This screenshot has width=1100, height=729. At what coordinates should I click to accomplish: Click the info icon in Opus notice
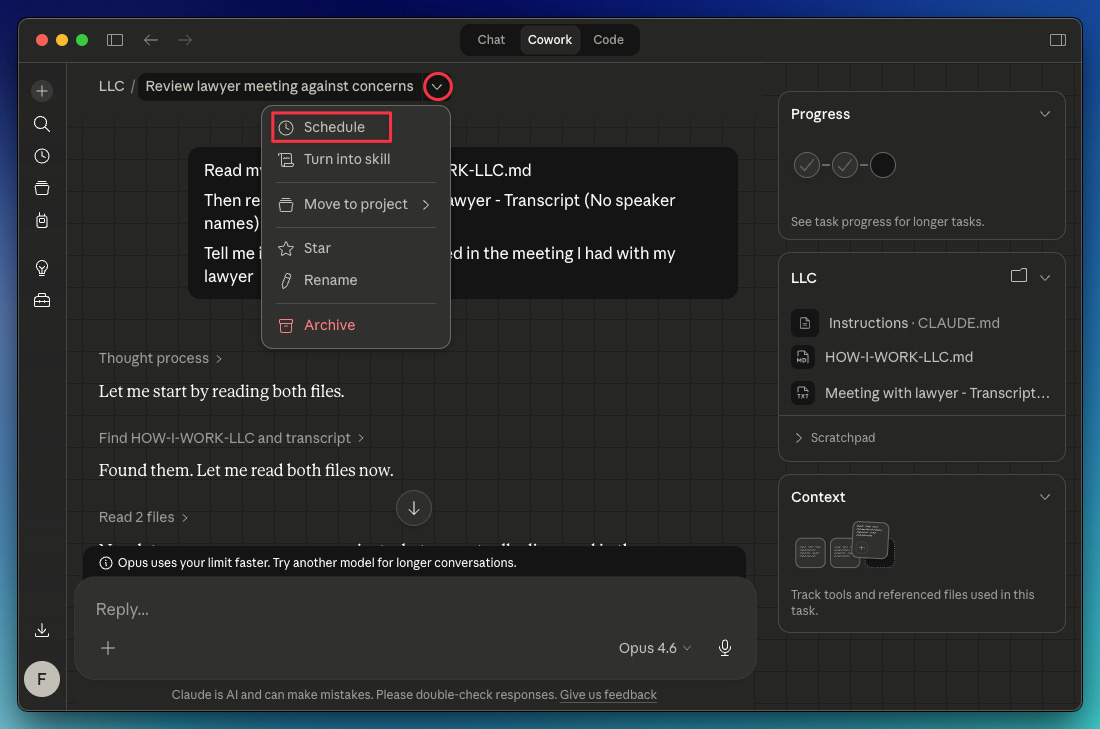tap(106, 563)
